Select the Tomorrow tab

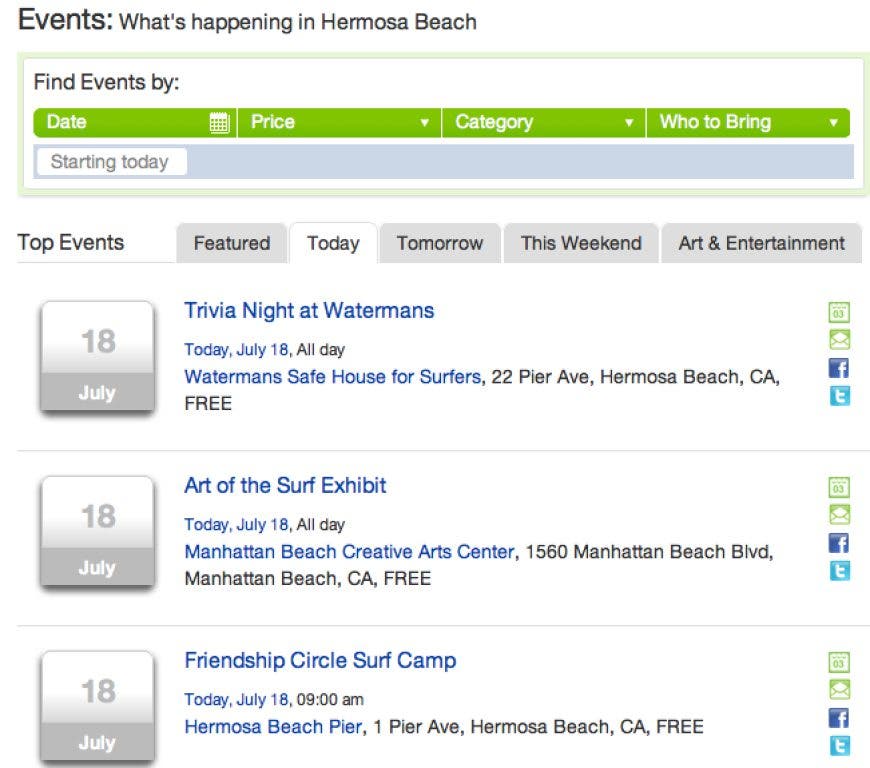(440, 243)
